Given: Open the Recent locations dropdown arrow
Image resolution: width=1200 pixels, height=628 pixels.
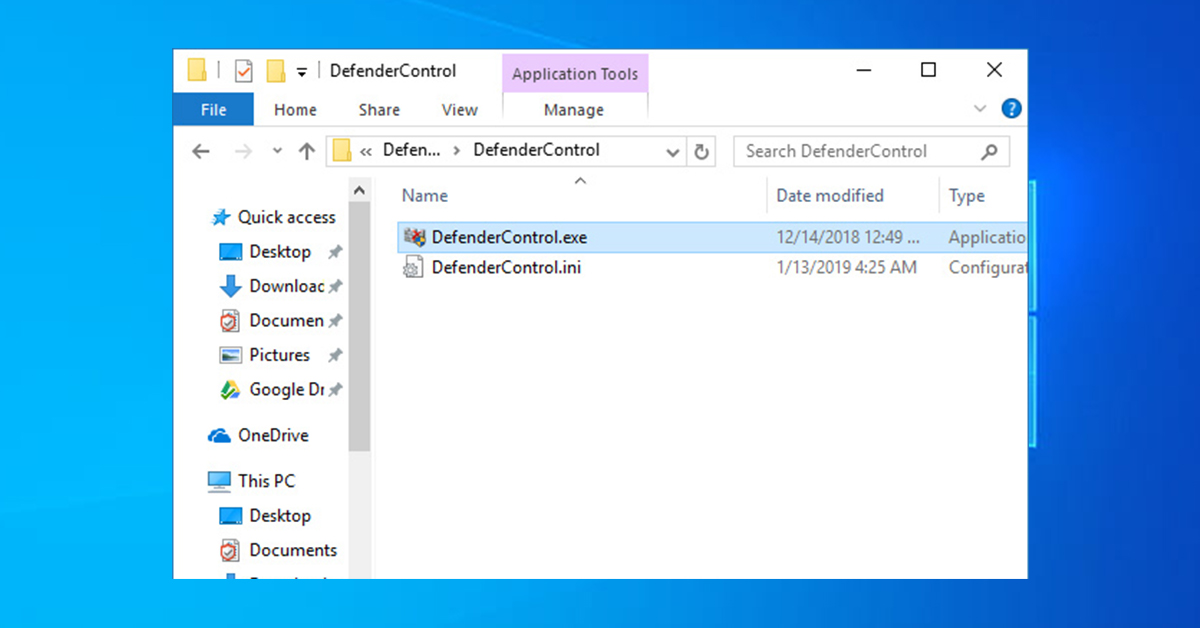Looking at the screenshot, I should coord(277,152).
